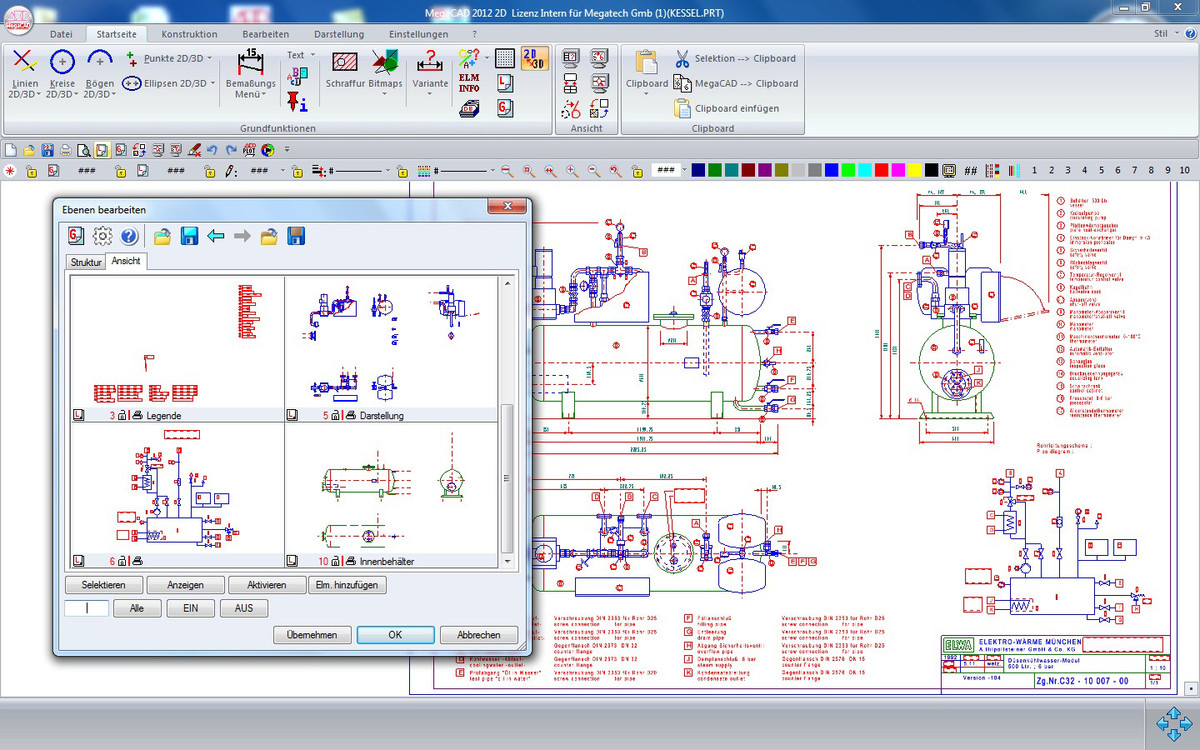The width and height of the screenshot is (1200, 750).
Task: Click the gray forward arrow in Ebenen dialog
Action: pos(242,236)
